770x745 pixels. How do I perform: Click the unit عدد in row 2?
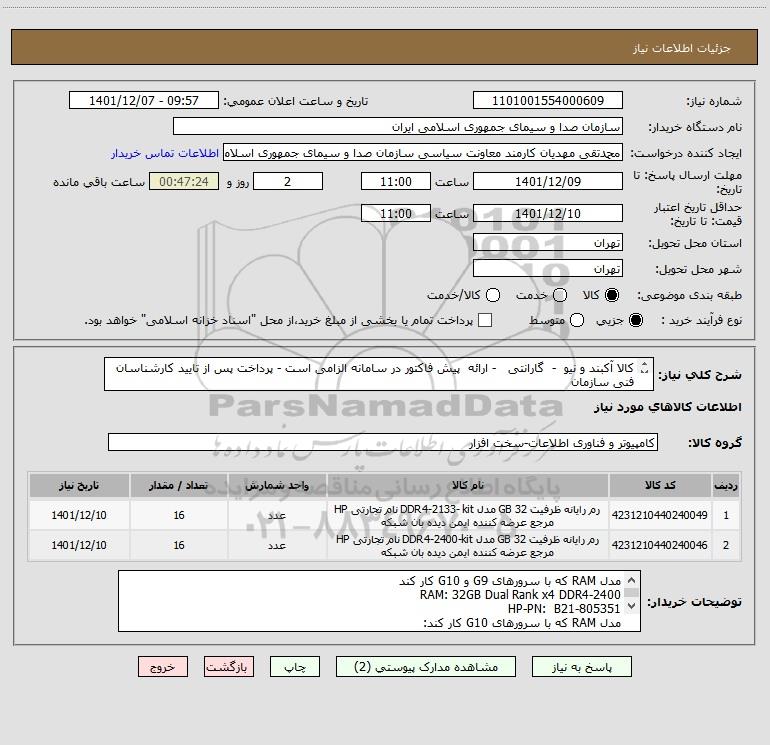(x=277, y=545)
